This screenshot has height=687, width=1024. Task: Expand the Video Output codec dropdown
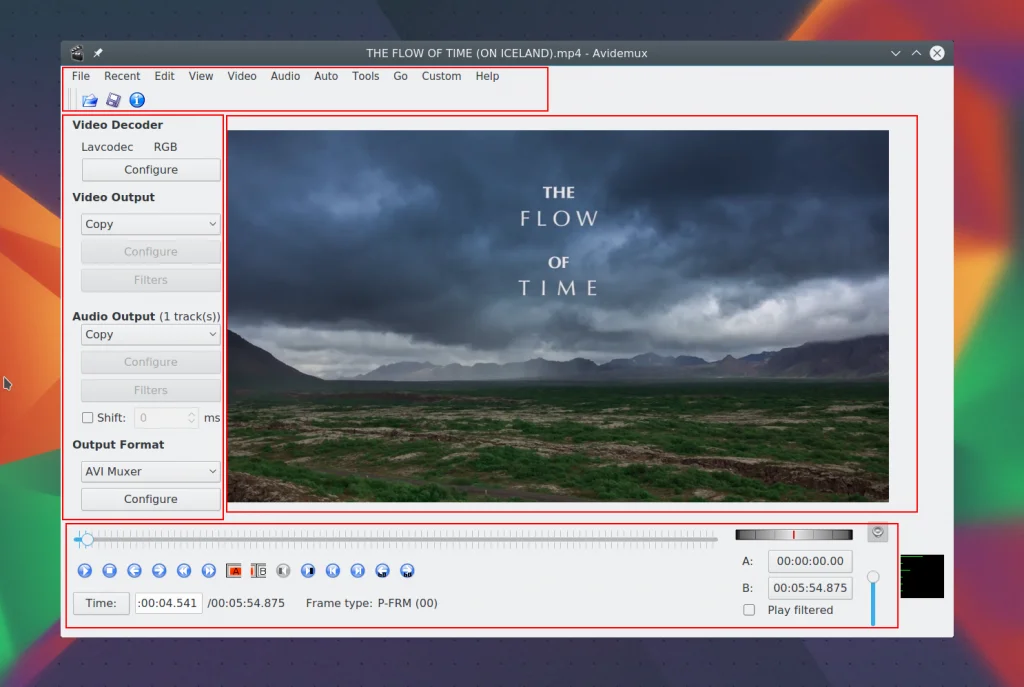point(150,225)
